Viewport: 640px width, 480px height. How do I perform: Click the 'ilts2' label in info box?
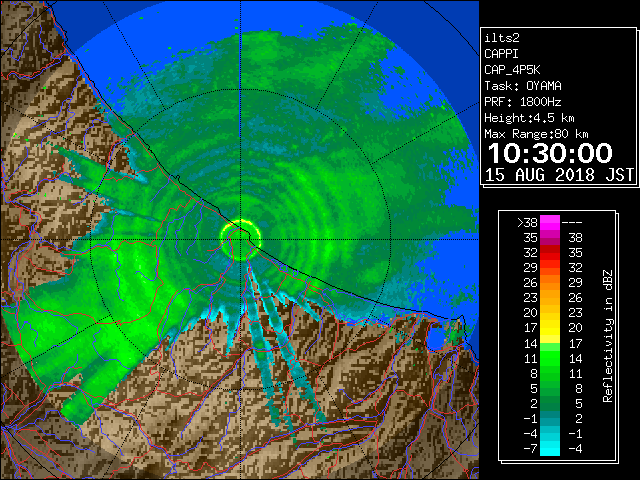(x=502, y=38)
